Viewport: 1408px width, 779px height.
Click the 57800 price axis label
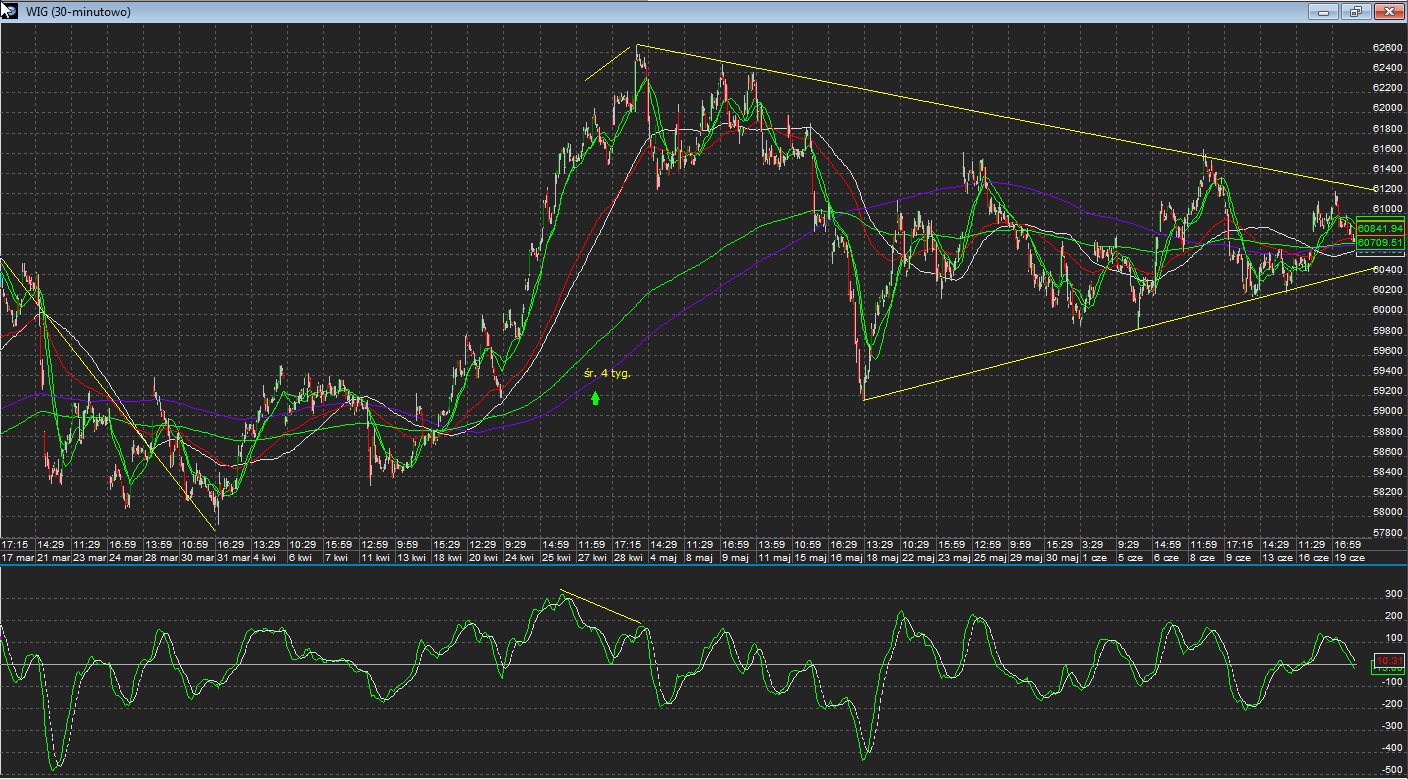[1386, 533]
